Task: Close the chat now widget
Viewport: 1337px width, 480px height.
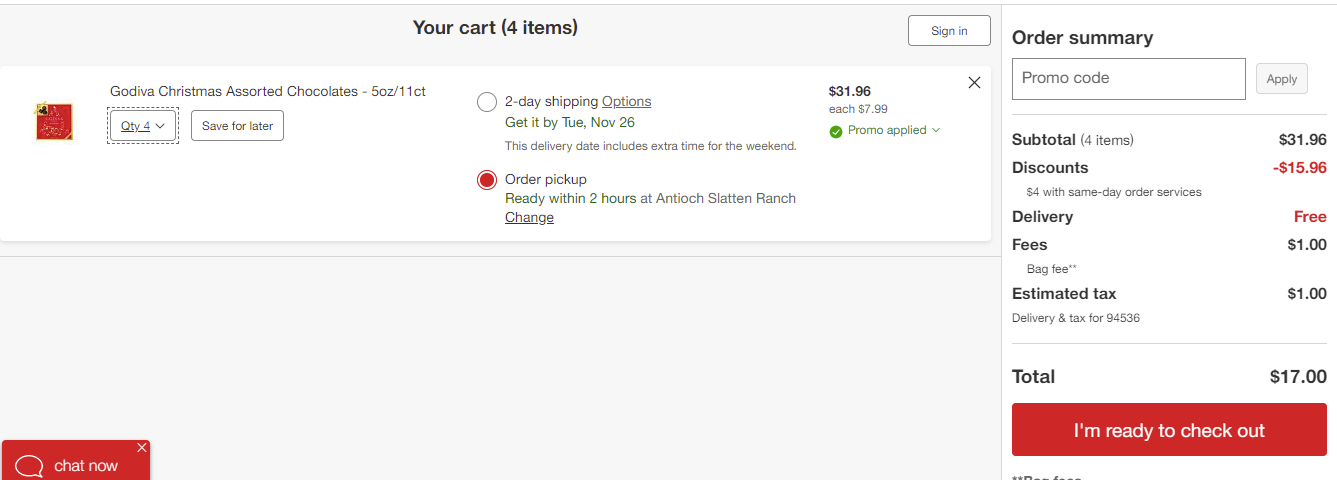Action: [x=142, y=447]
